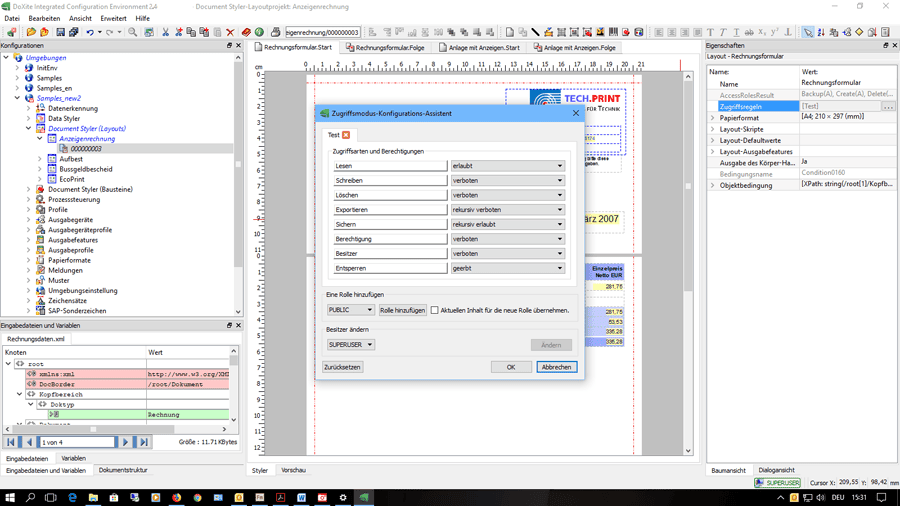Viewport: 900px width, 506px height.
Task: Click the Windows Start button
Action: [10, 497]
